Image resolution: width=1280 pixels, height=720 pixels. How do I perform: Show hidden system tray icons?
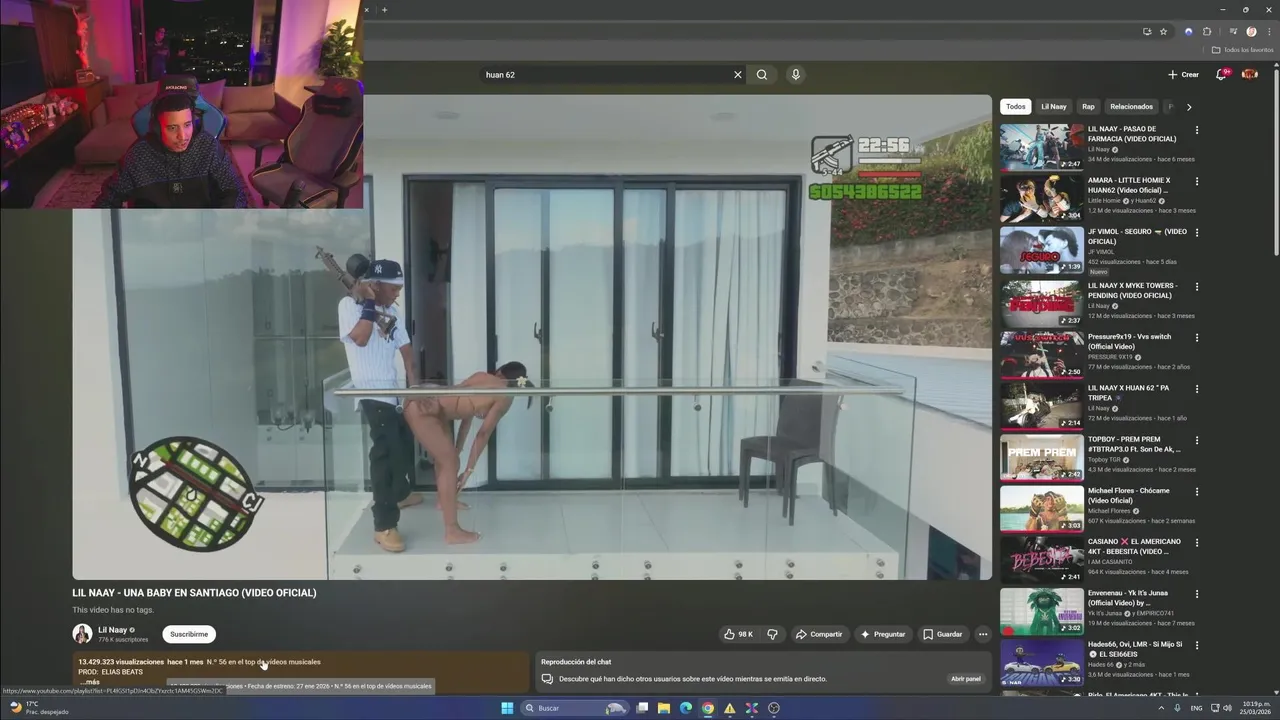click(1162, 708)
